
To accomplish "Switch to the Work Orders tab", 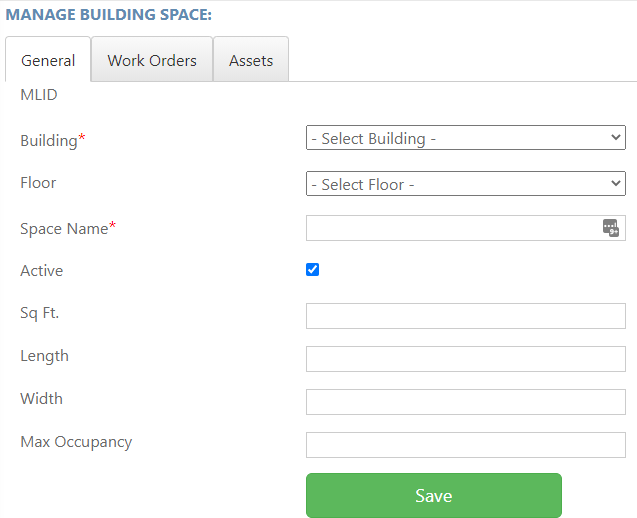I will click(152, 59).
